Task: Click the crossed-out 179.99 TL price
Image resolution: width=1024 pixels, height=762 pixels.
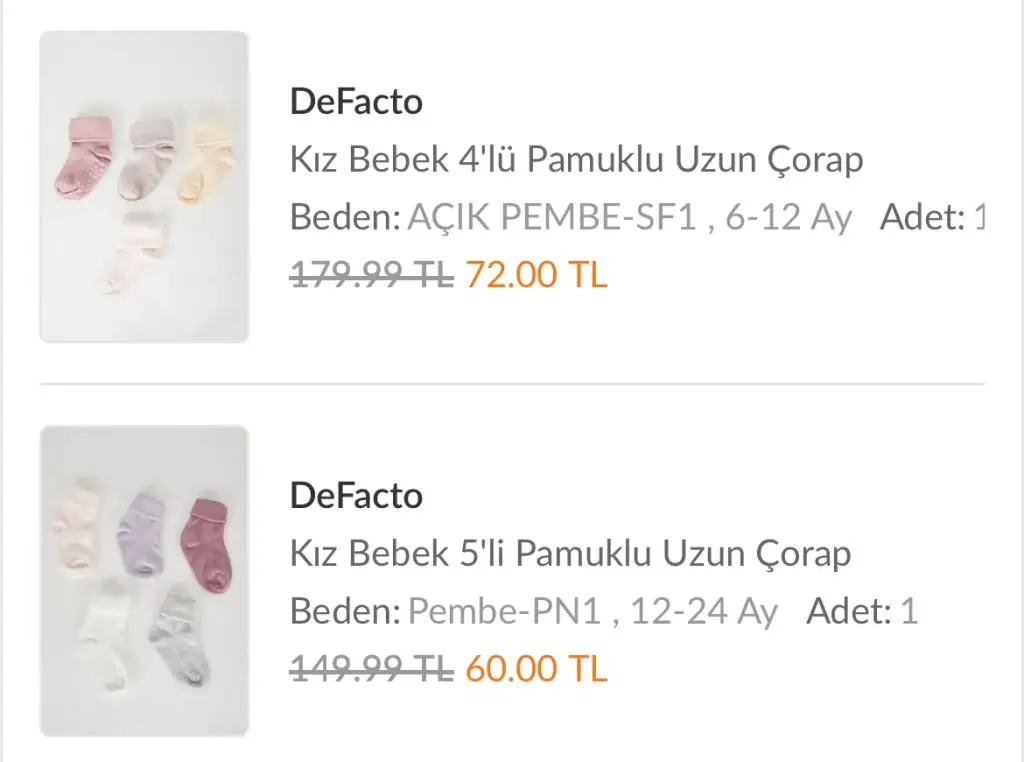Action: (x=371, y=274)
